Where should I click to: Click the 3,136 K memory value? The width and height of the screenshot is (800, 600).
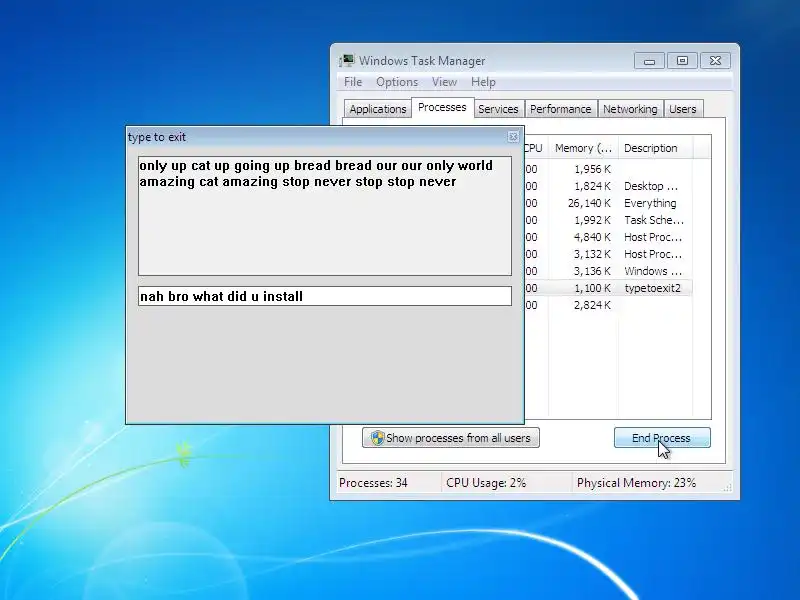(592, 271)
